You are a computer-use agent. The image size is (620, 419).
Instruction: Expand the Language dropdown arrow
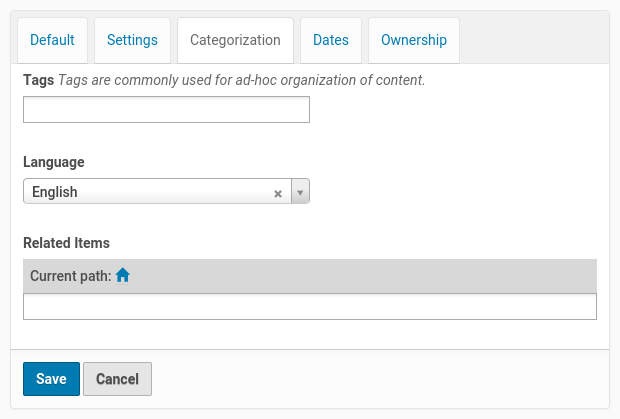(x=300, y=192)
